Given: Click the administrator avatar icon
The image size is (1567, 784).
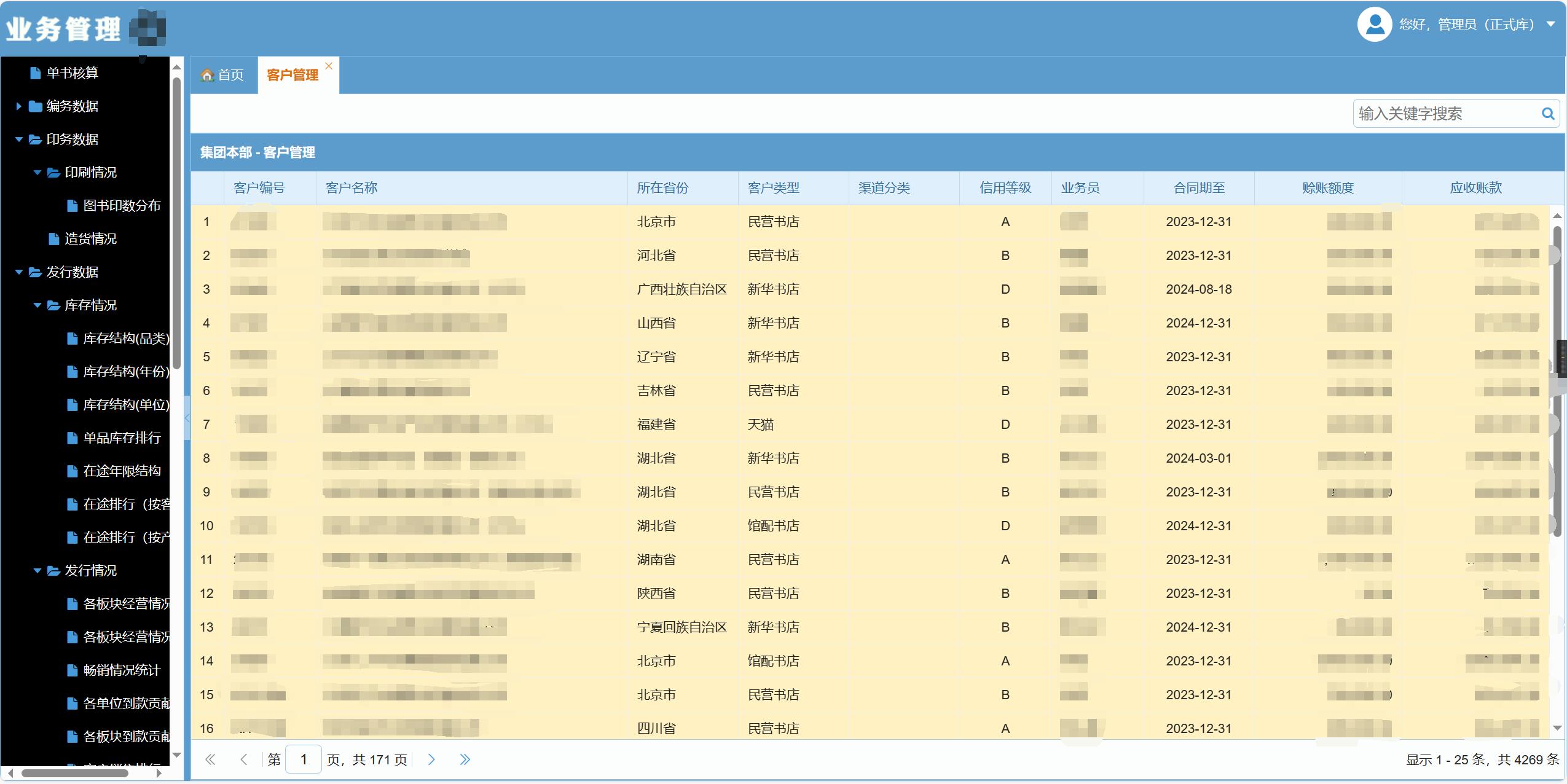Looking at the screenshot, I should [1374, 25].
